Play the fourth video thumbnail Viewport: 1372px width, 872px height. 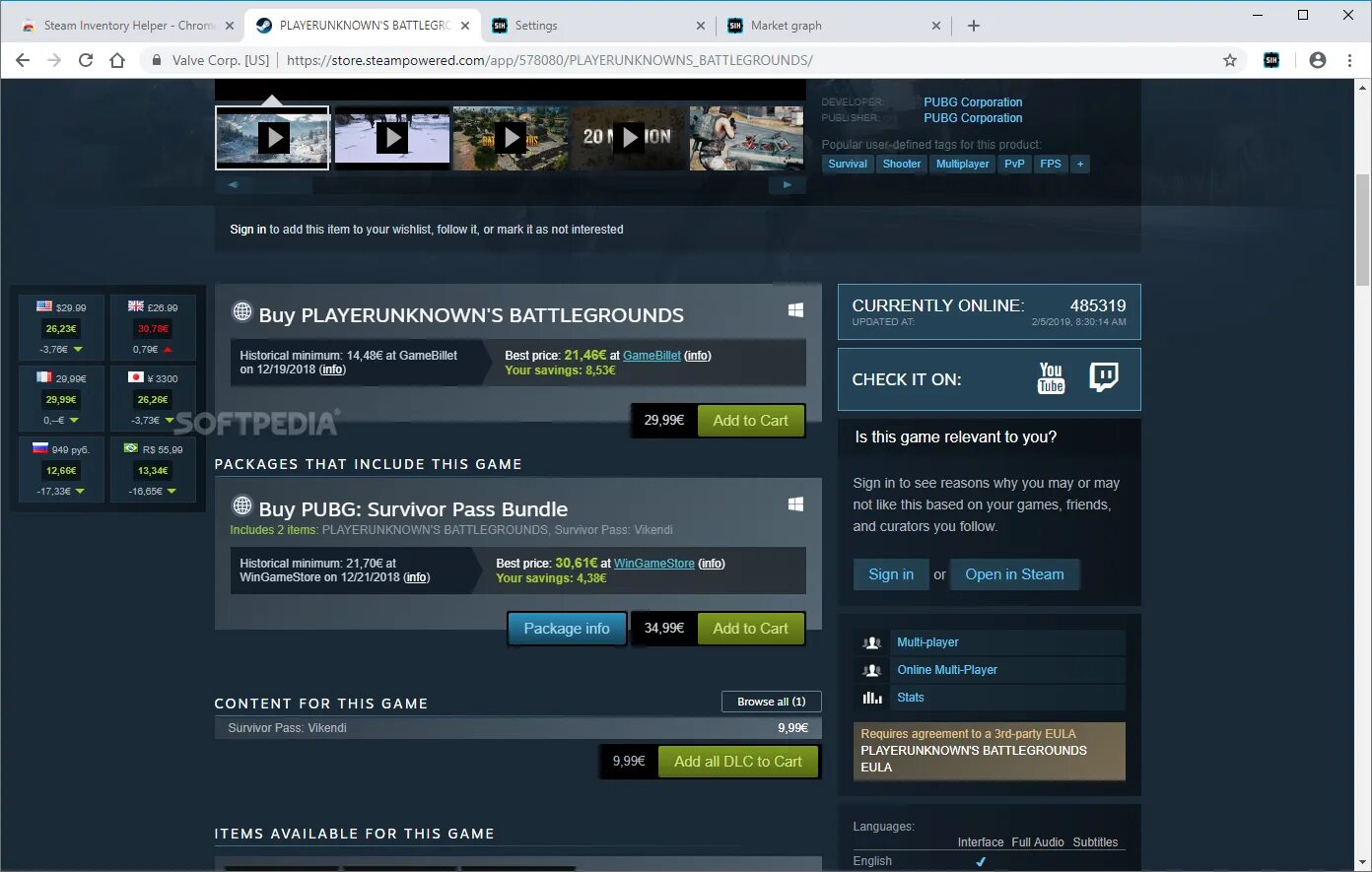point(628,137)
